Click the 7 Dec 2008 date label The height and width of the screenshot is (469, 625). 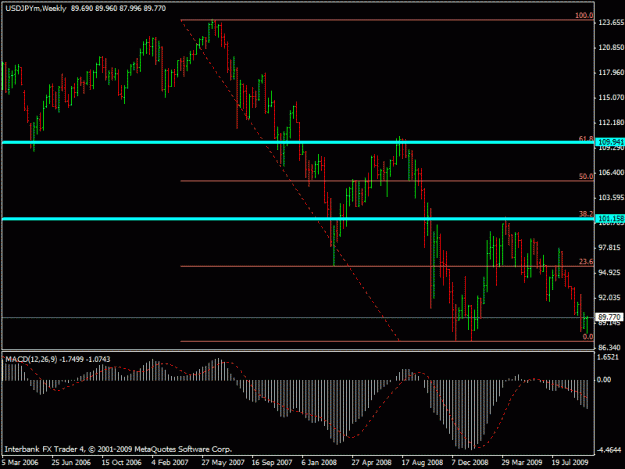click(470, 462)
